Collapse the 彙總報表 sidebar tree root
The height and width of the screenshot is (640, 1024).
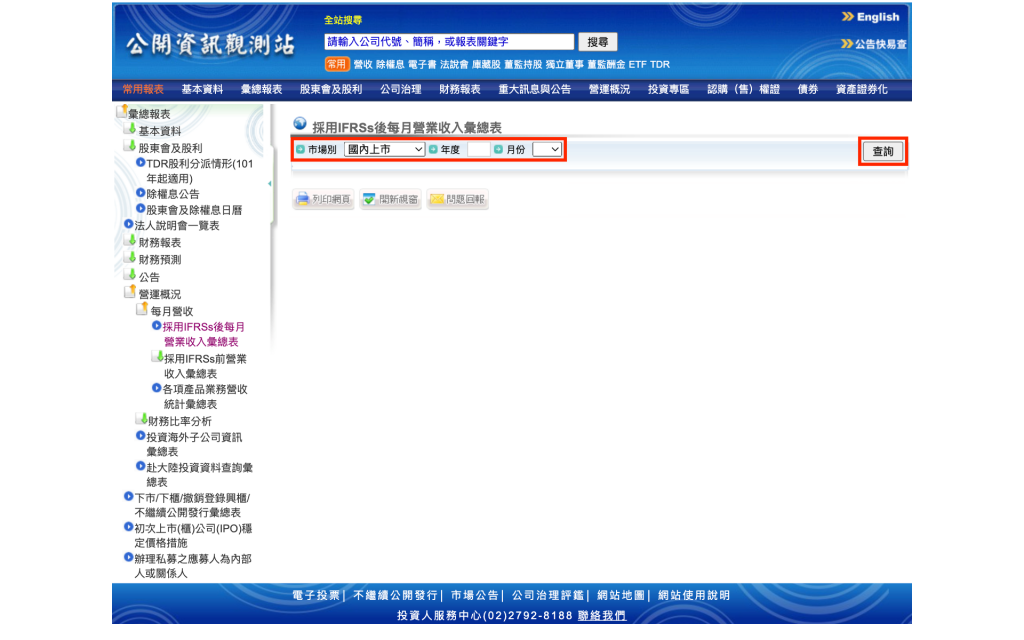(x=122, y=112)
